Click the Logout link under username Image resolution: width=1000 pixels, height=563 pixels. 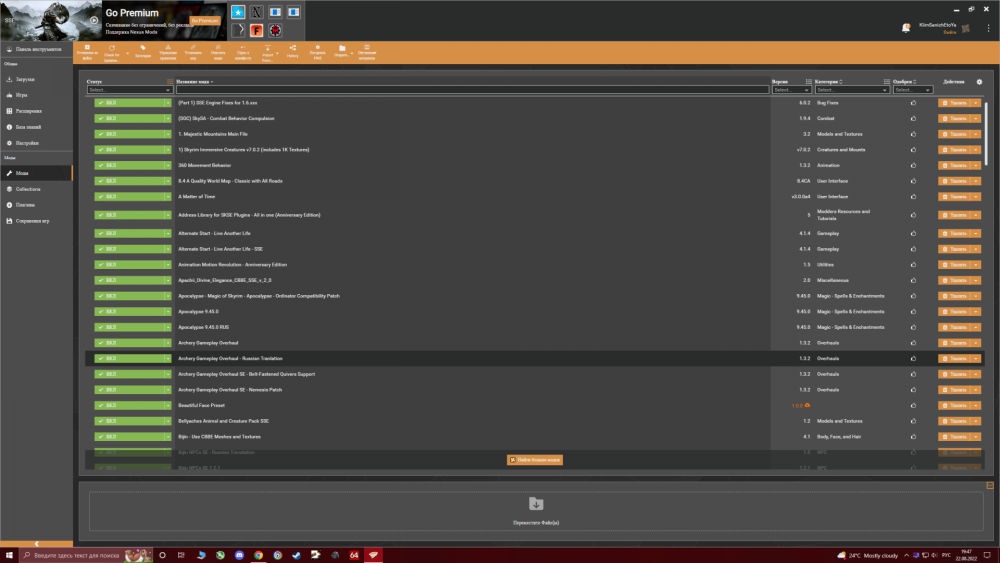950,32
